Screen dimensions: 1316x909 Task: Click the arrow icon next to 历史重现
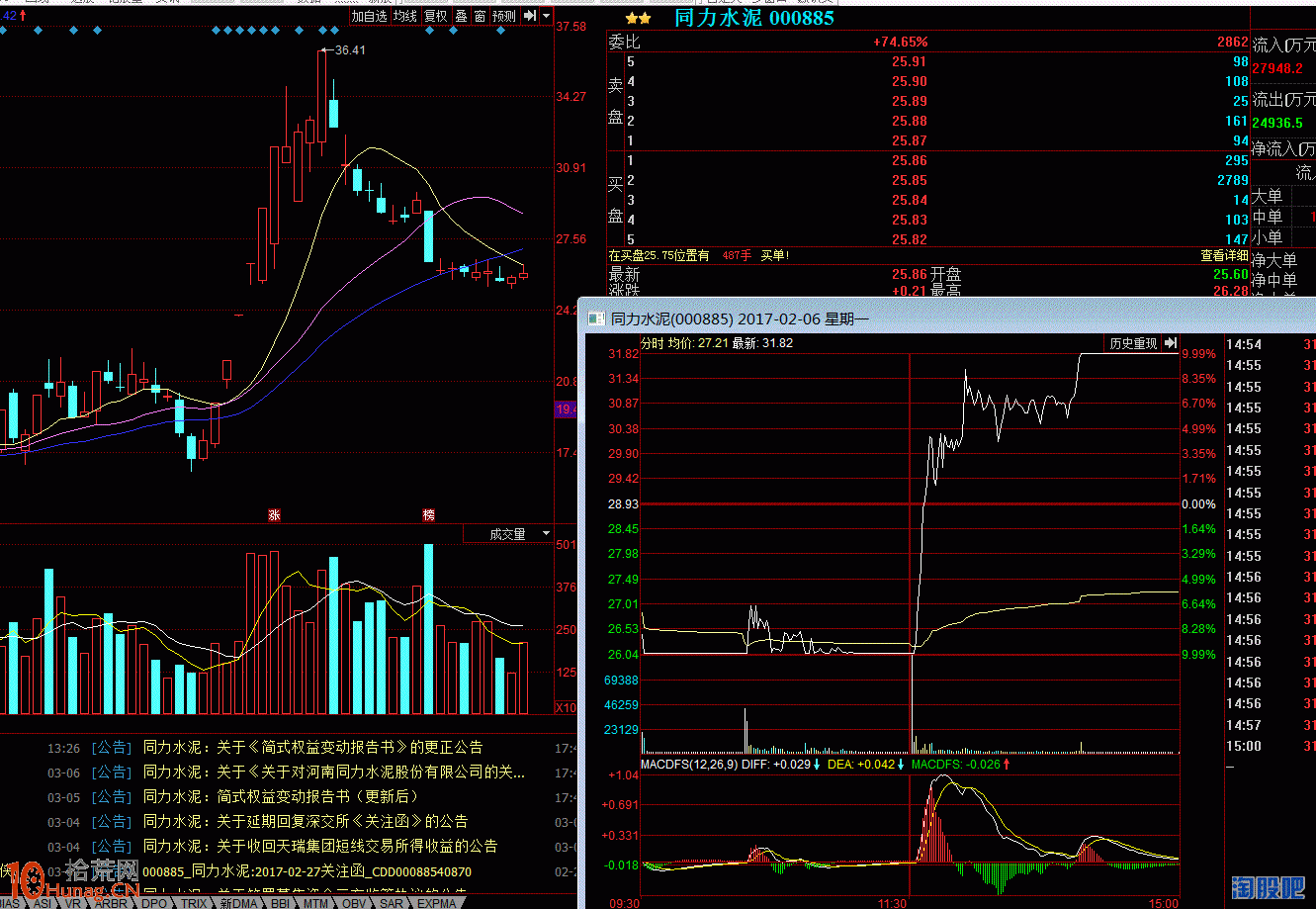[1171, 344]
